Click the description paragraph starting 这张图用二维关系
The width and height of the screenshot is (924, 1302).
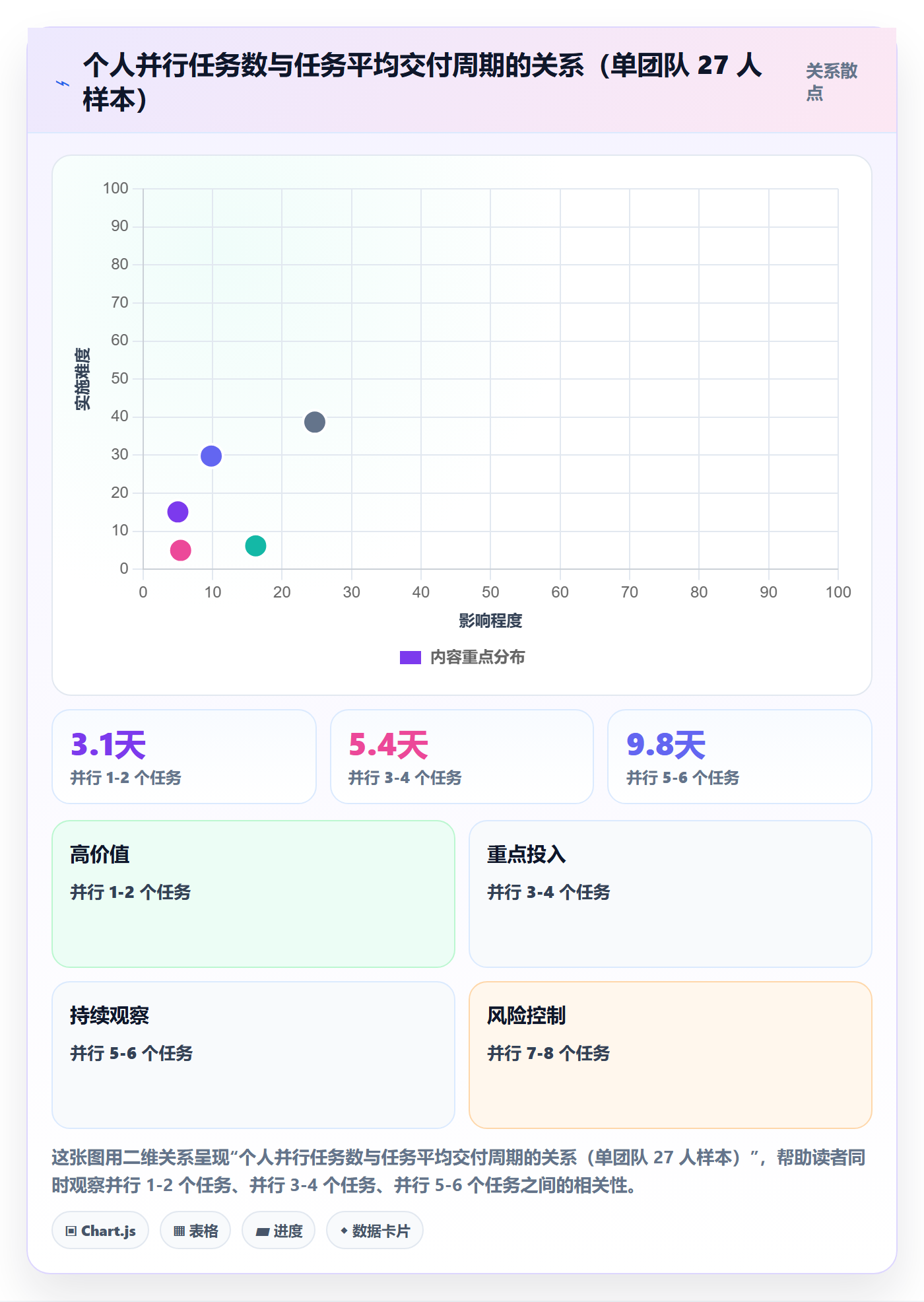[x=459, y=1171]
